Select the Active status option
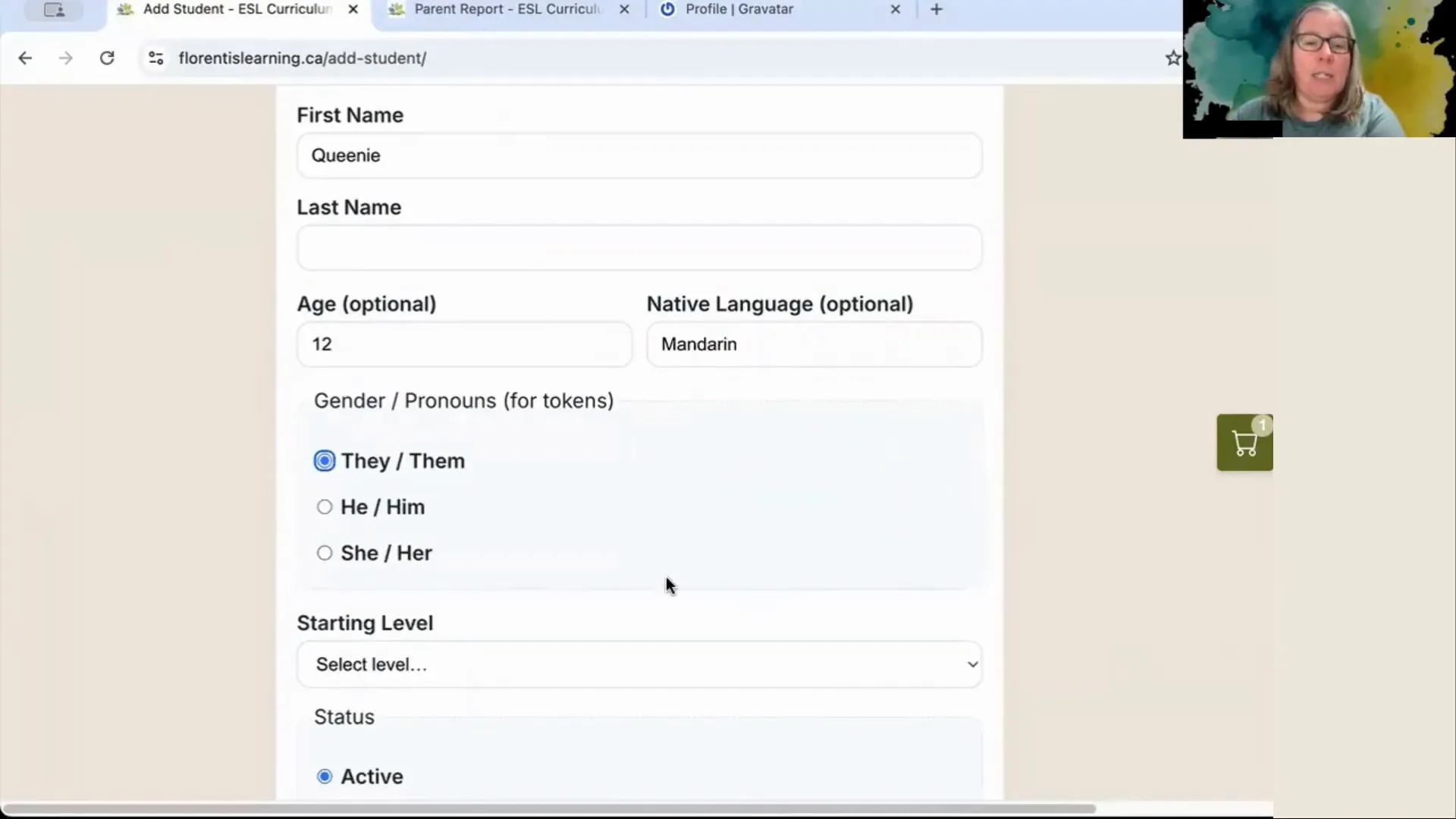Screen dimensions: 1456x819 325,776
